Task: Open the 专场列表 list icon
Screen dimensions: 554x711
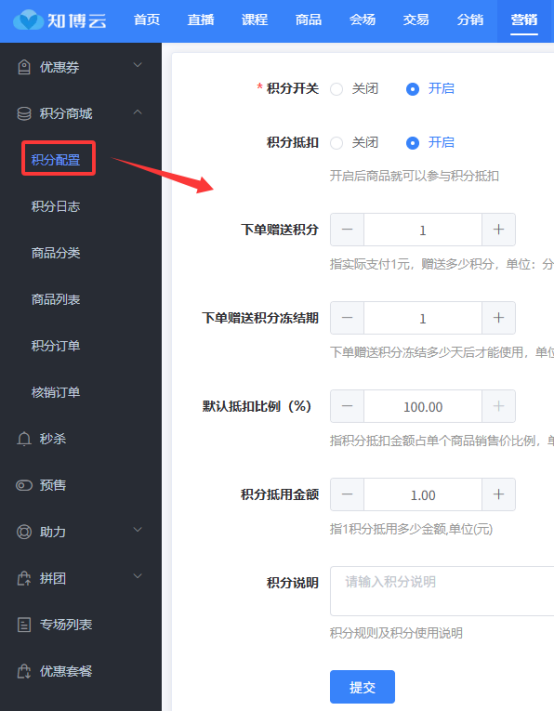Action: click(x=24, y=624)
